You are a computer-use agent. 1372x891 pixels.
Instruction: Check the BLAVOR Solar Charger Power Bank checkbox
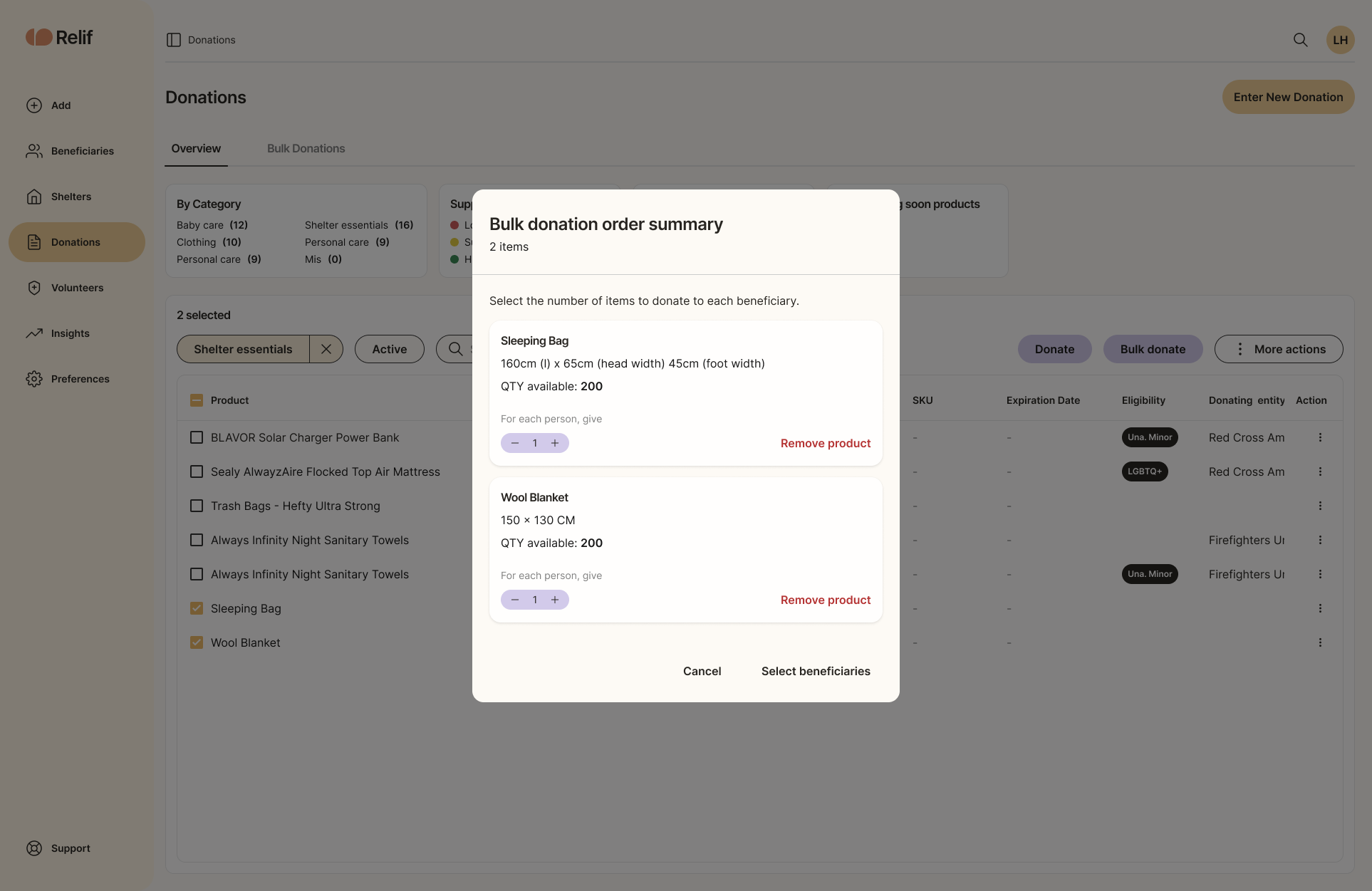point(197,437)
